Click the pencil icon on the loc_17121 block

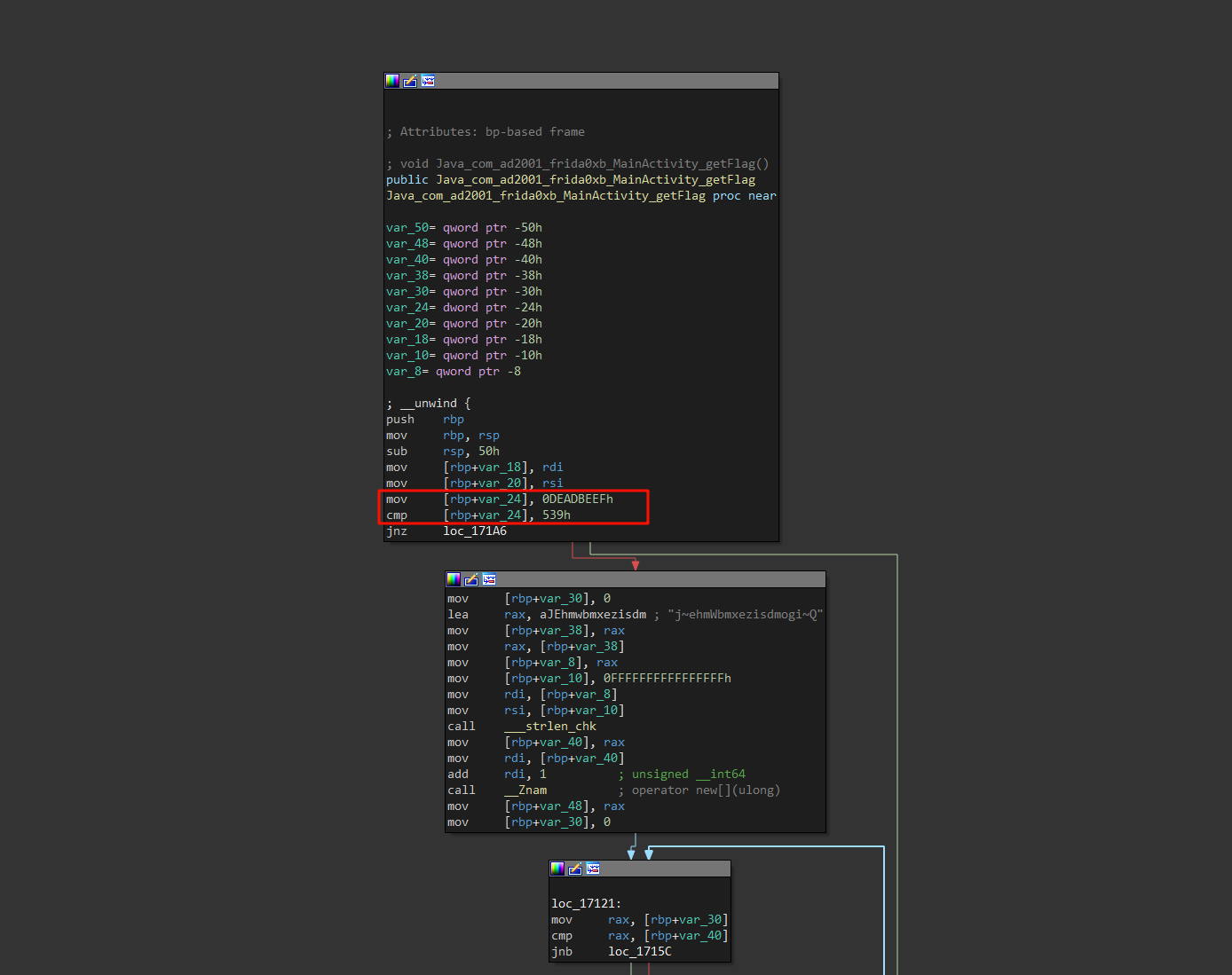coord(575,869)
